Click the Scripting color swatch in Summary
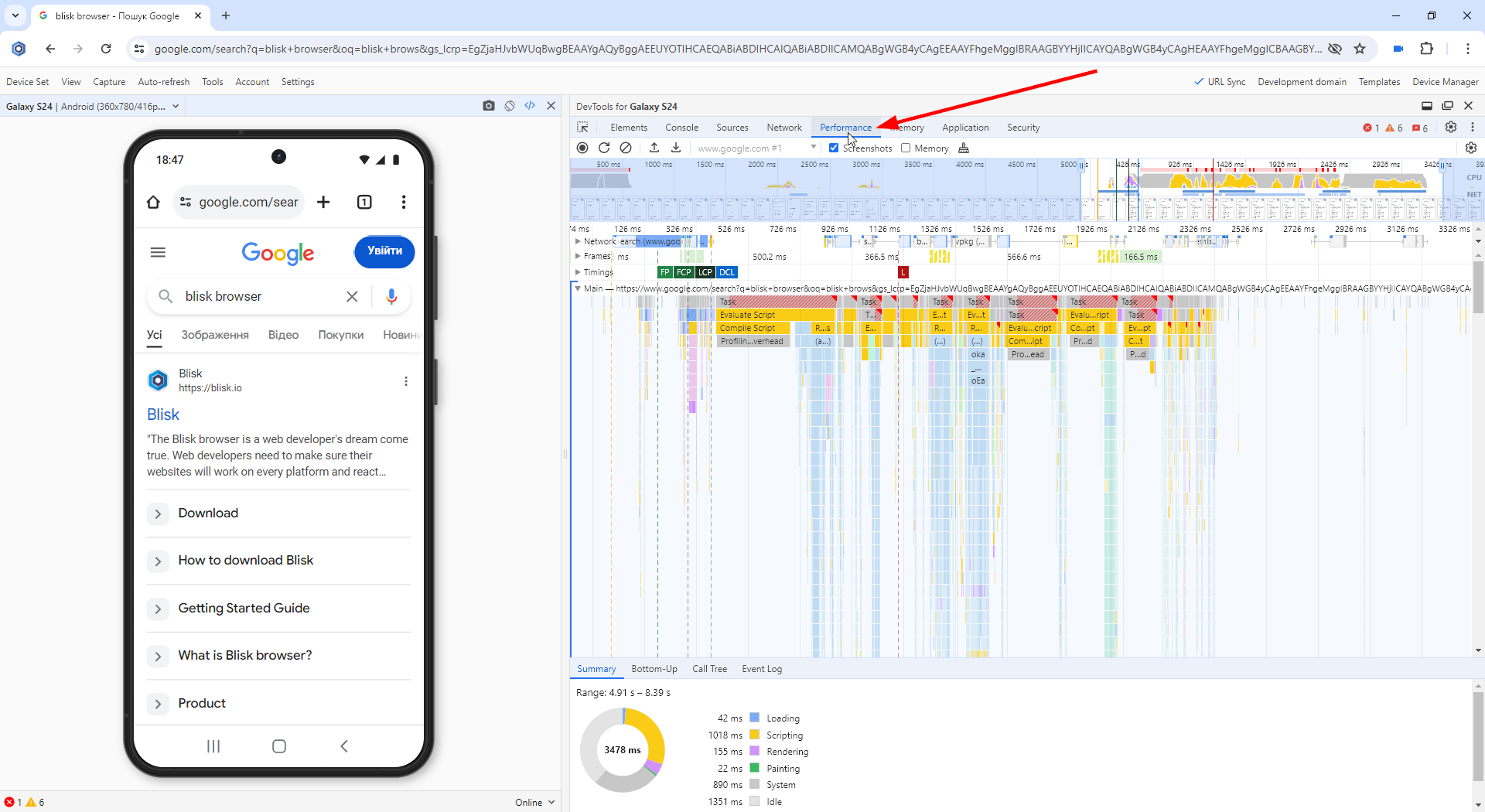Image resolution: width=1485 pixels, height=812 pixels. click(x=753, y=735)
